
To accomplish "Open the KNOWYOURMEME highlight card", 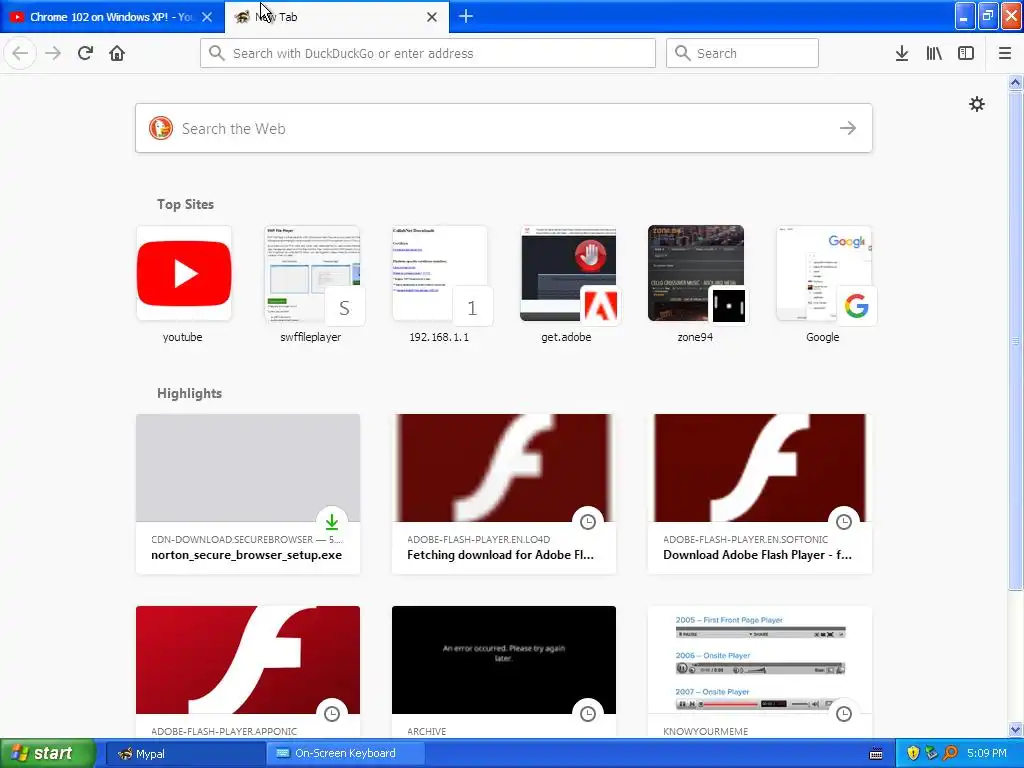I will pyautogui.click(x=760, y=672).
